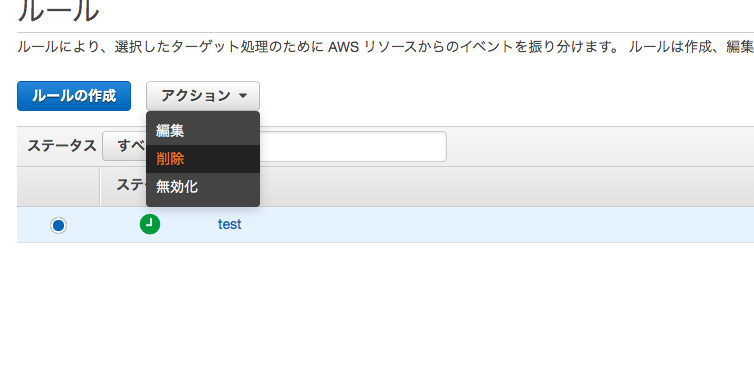Click empty white area below rules table
The width and height of the screenshot is (754, 374).
pyautogui.click(x=385, y=308)
